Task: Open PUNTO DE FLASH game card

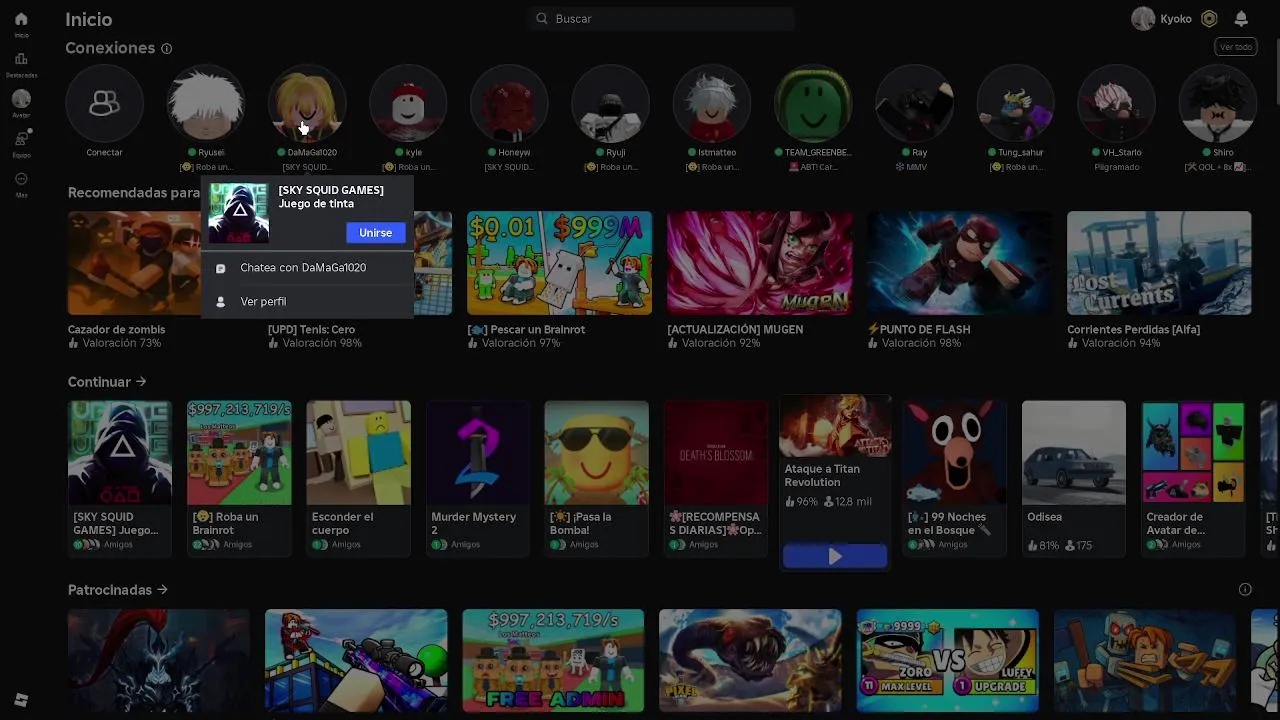Action: click(959, 280)
